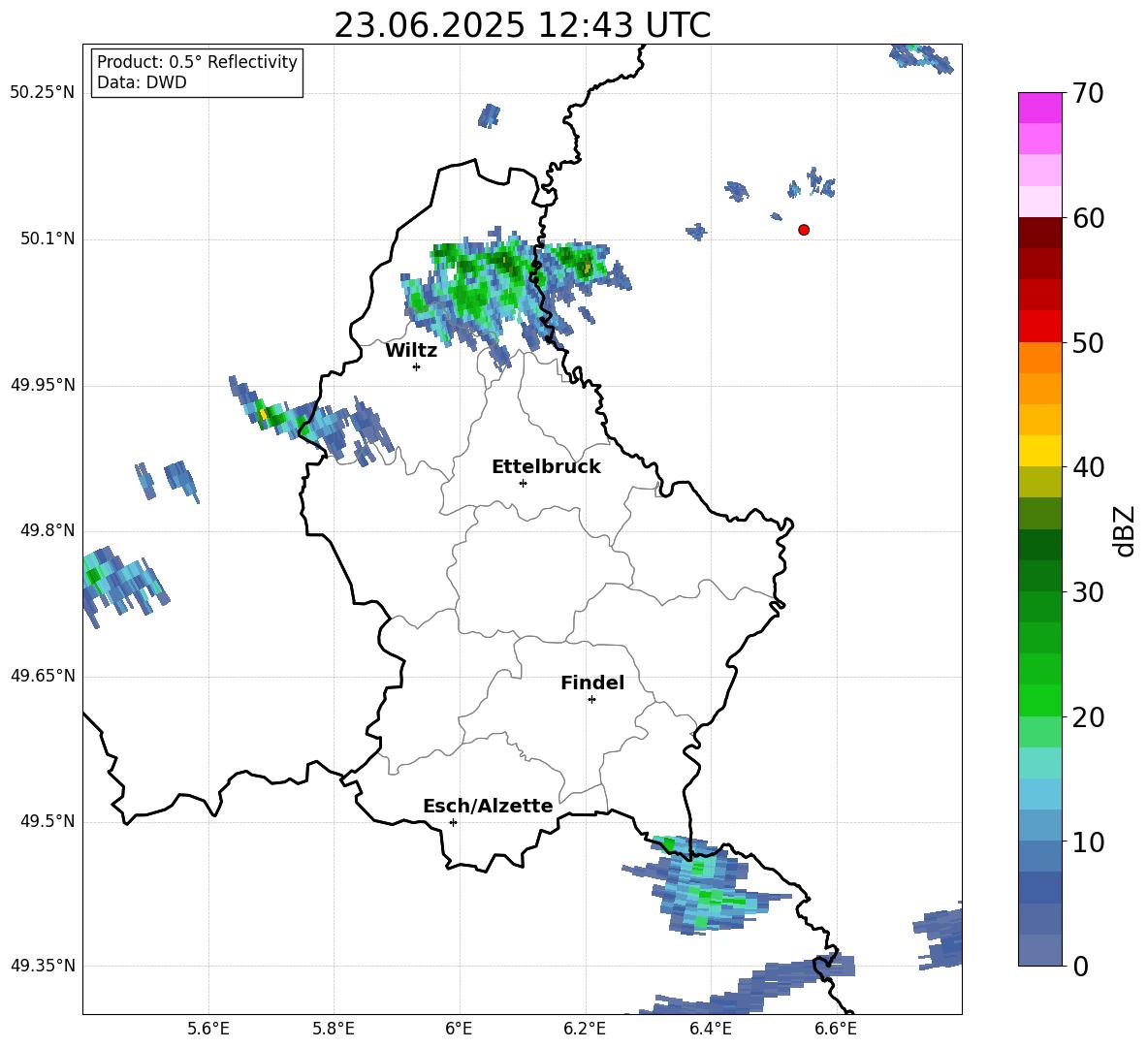Click the 49.8°N latitude label
1148x1048 pixels.
47,530
